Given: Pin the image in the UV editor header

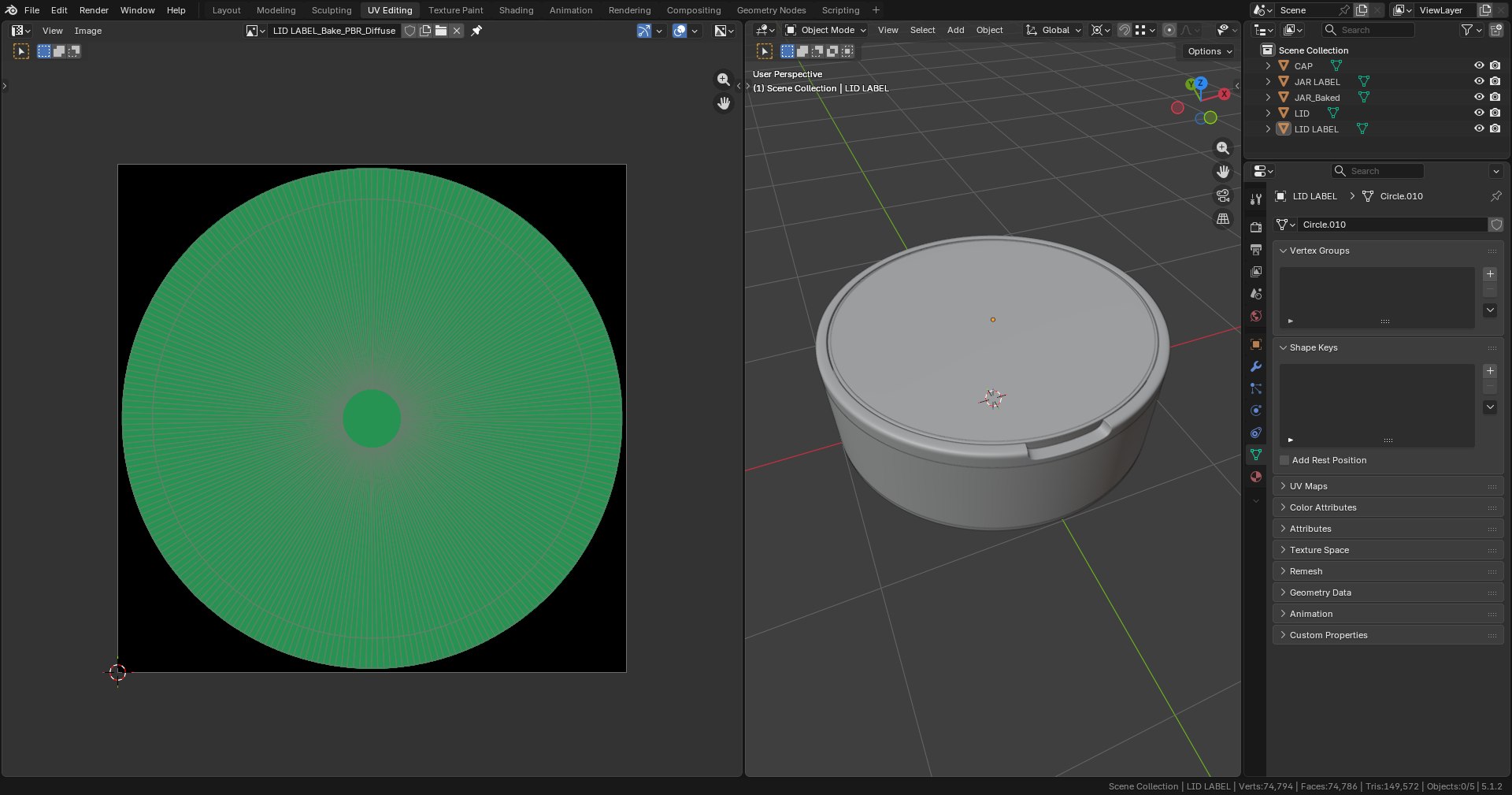Looking at the screenshot, I should 476,31.
